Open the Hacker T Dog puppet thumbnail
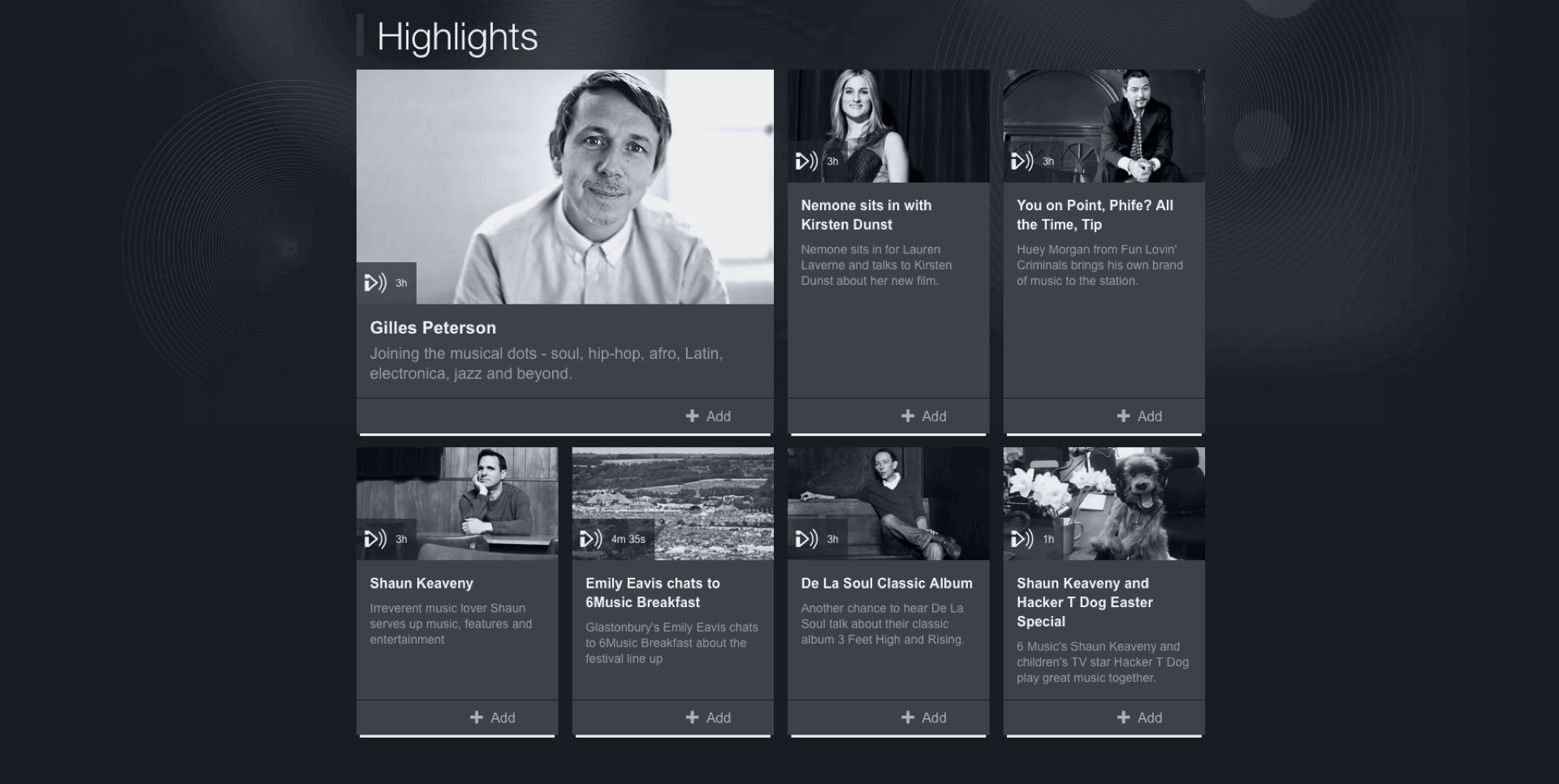Image resolution: width=1559 pixels, height=784 pixels. (x=1104, y=503)
